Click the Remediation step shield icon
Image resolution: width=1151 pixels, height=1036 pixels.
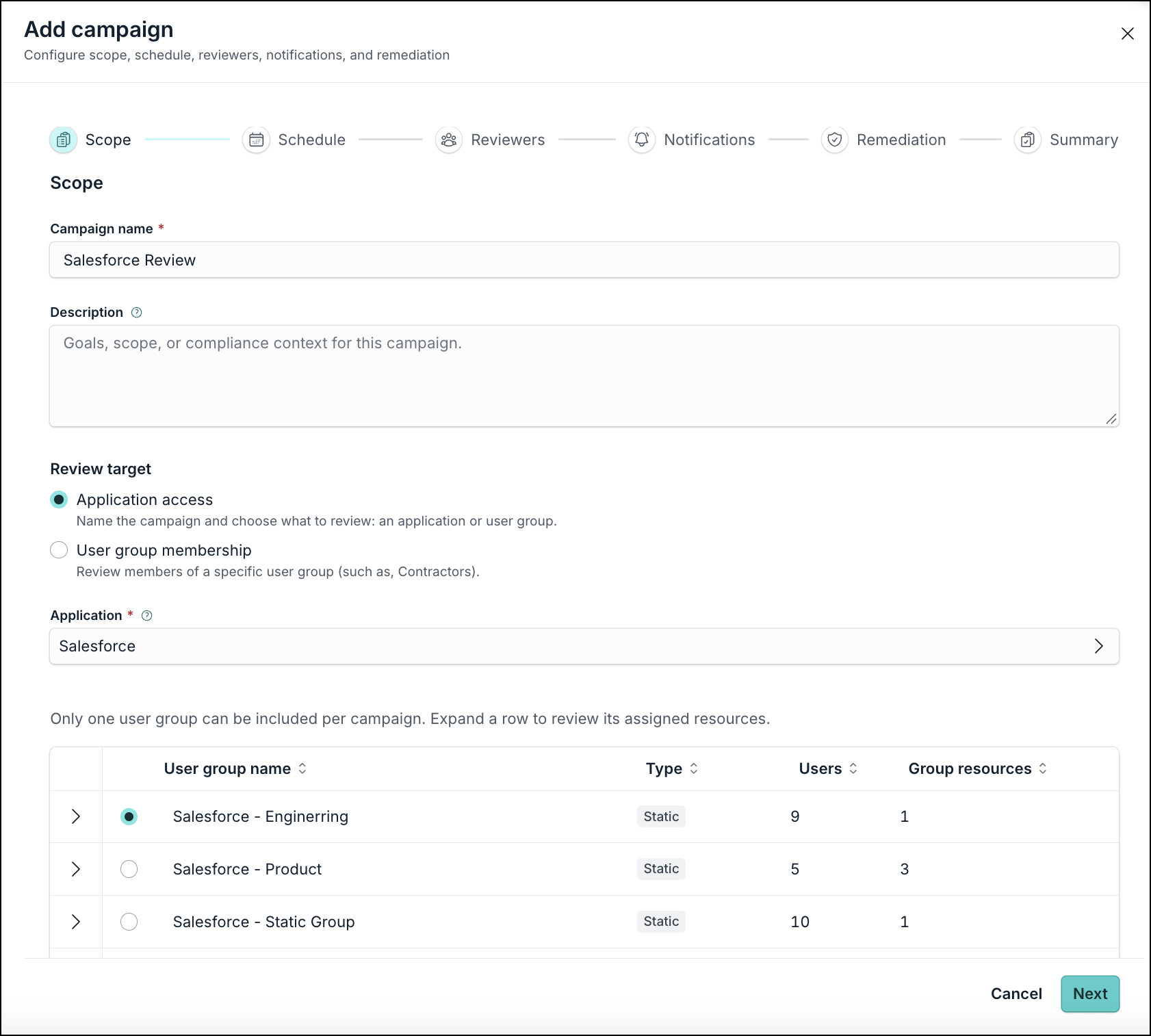(x=835, y=140)
